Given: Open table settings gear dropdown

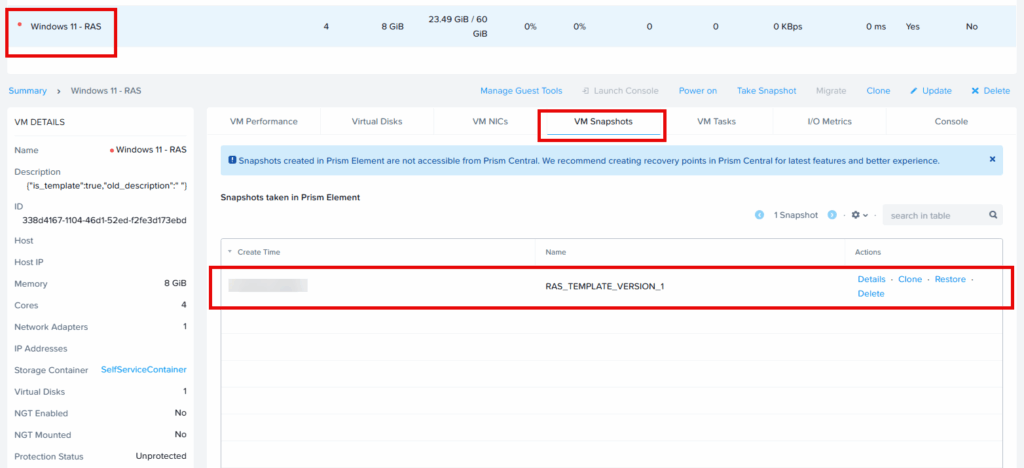Looking at the screenshot, I should coord(859,215).
